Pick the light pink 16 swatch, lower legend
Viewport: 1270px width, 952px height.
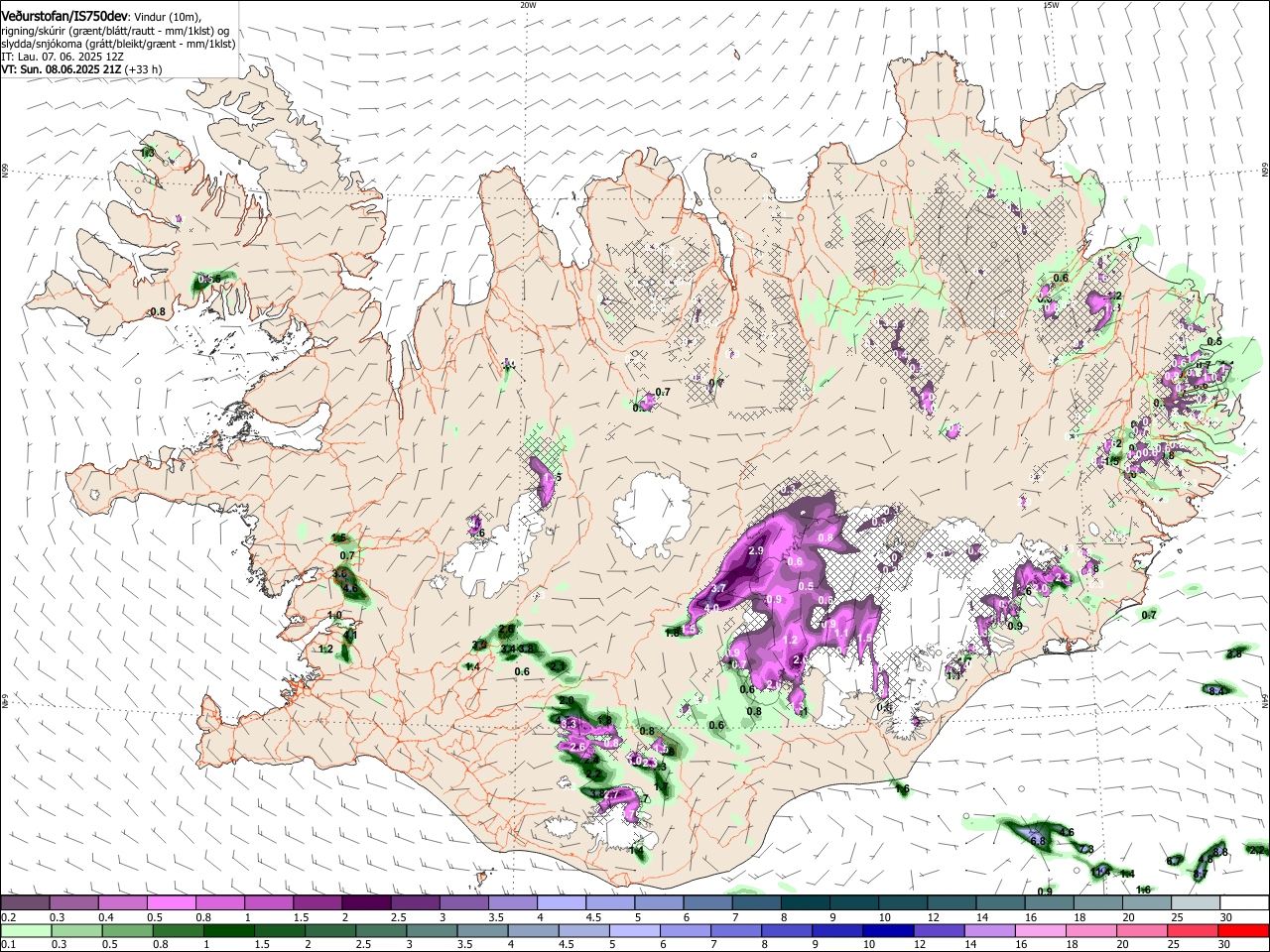pos(1039,930)
